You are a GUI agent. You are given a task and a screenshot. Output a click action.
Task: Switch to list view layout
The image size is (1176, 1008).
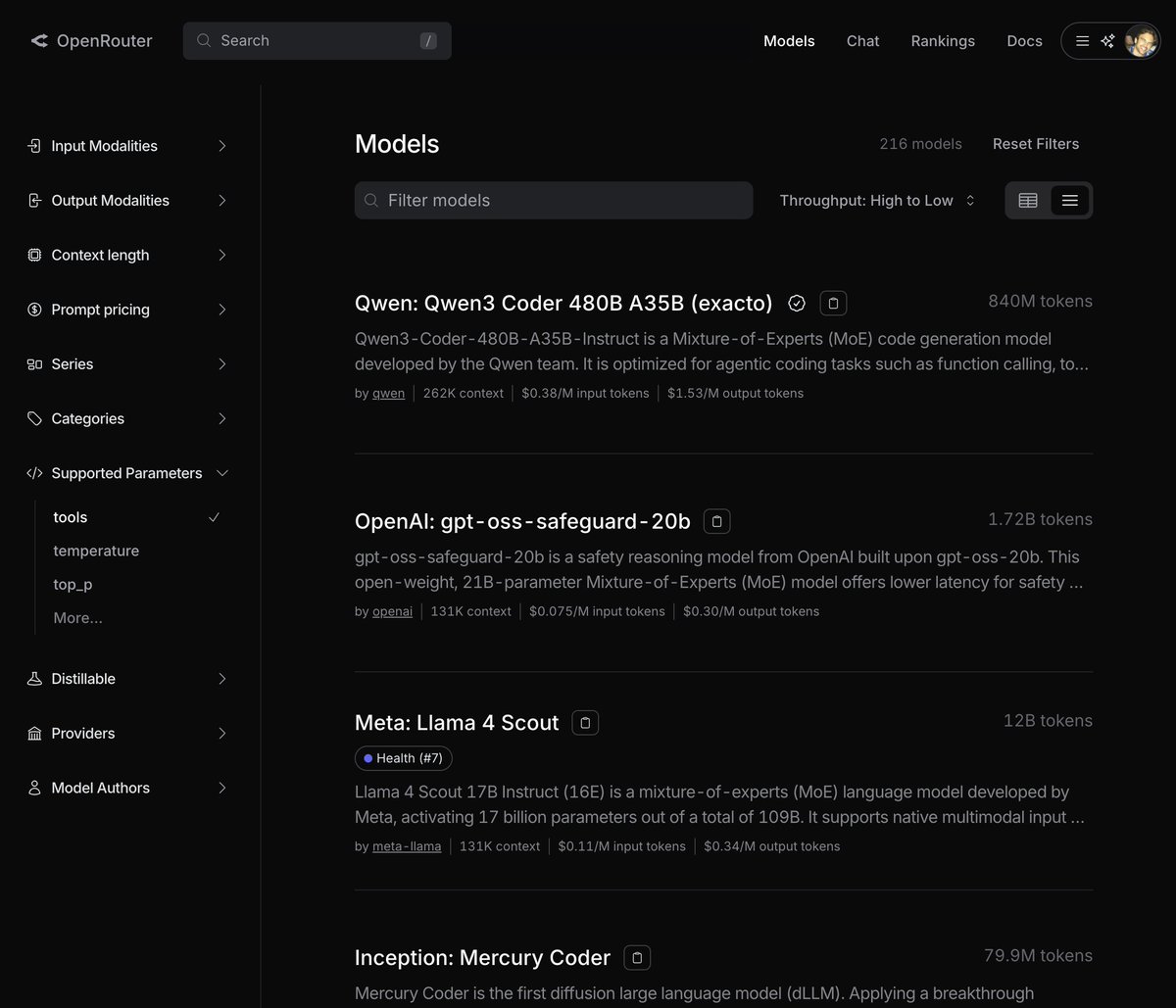pos(1070,201)
